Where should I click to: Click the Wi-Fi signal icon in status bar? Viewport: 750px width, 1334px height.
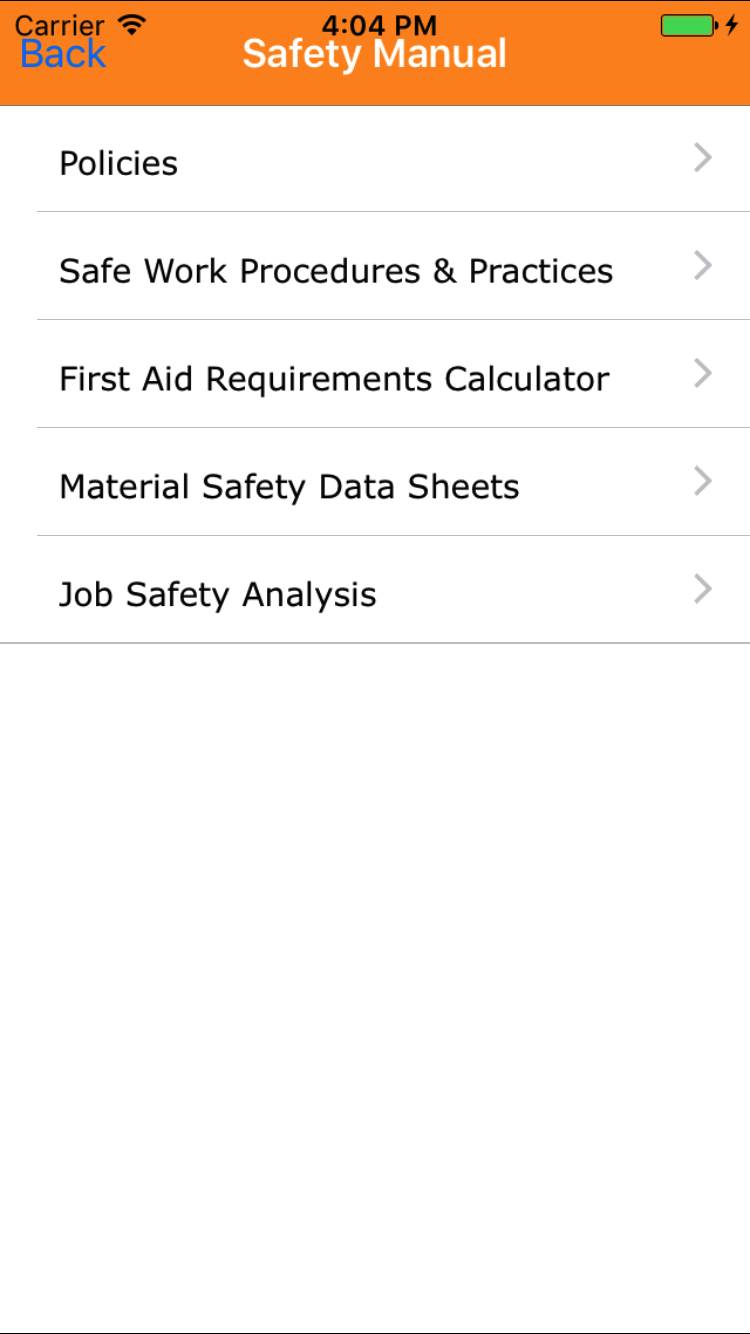(x=131, y=23)
